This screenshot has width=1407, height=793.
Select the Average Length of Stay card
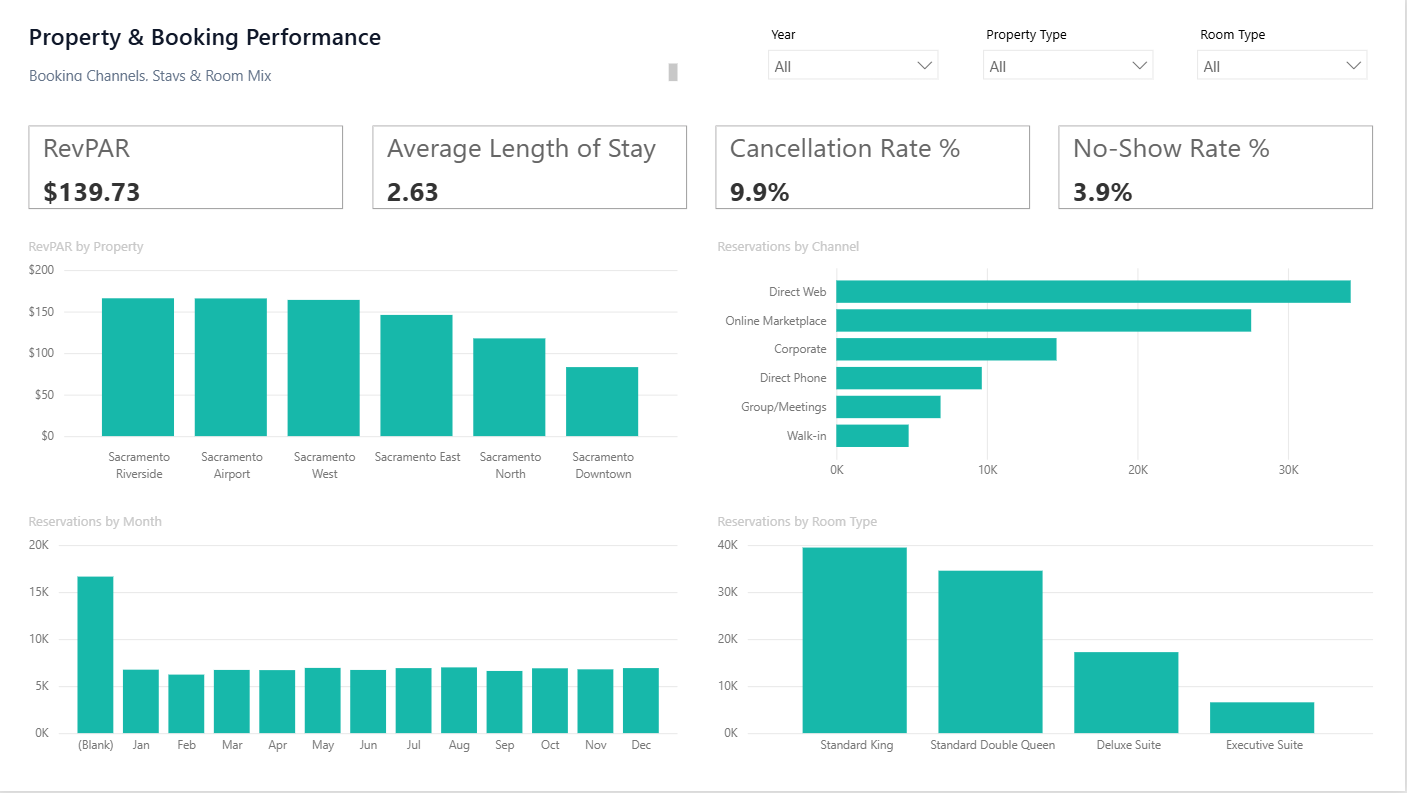coord(529,167)
